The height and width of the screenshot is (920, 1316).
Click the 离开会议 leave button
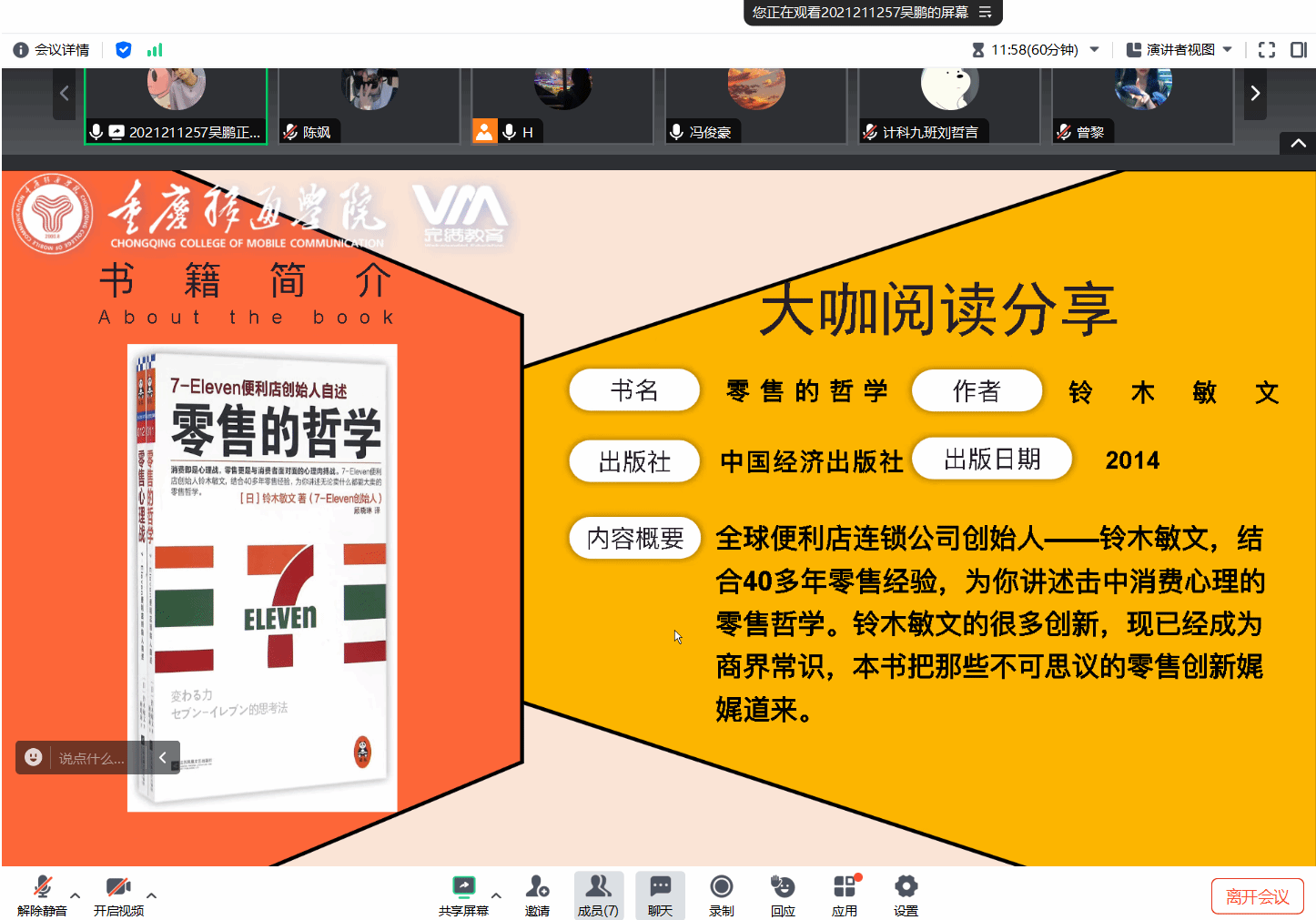pos(1257,896)
